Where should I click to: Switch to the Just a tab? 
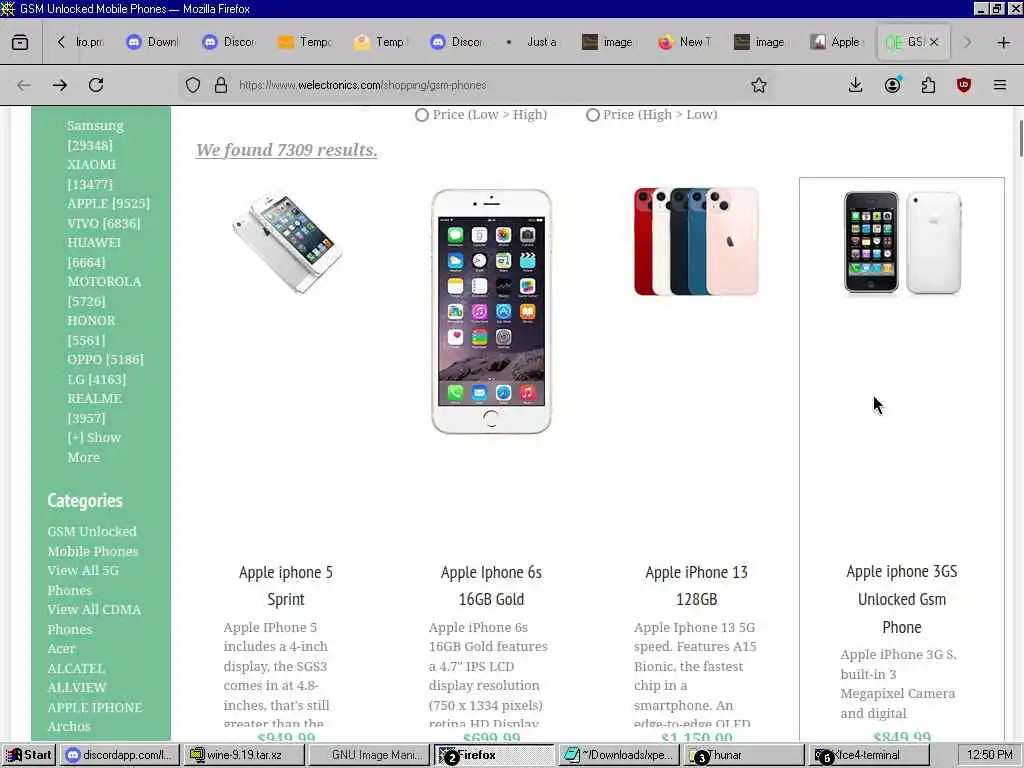click(x=534, y=42)
